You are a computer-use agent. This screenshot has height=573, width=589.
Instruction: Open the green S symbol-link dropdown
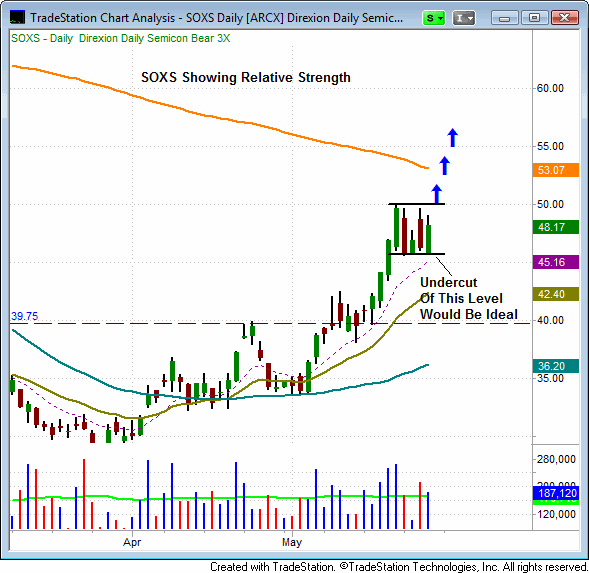[434, 18]
